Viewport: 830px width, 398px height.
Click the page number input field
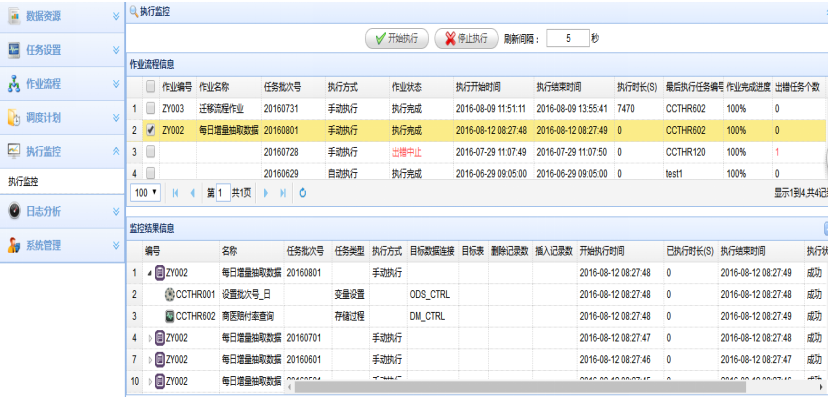[x=223, y=193]
